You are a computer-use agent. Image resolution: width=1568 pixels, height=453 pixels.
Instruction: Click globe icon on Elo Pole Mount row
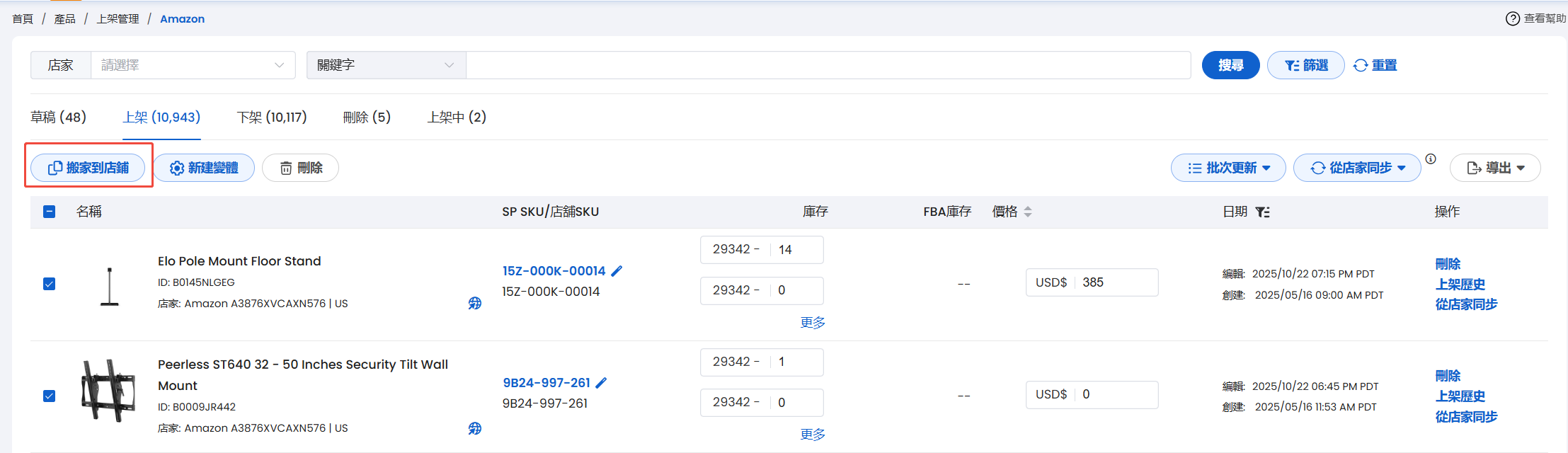click(x=475, y=304)
